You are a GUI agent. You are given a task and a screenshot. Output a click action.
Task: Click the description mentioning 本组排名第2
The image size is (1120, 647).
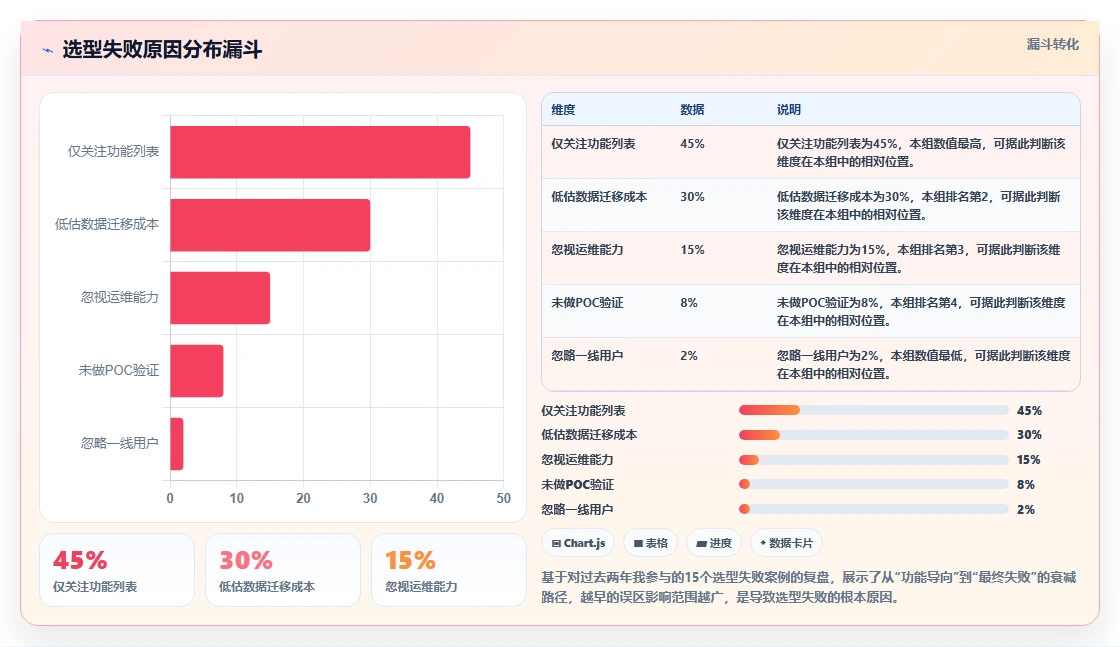[x=919, y=205]
